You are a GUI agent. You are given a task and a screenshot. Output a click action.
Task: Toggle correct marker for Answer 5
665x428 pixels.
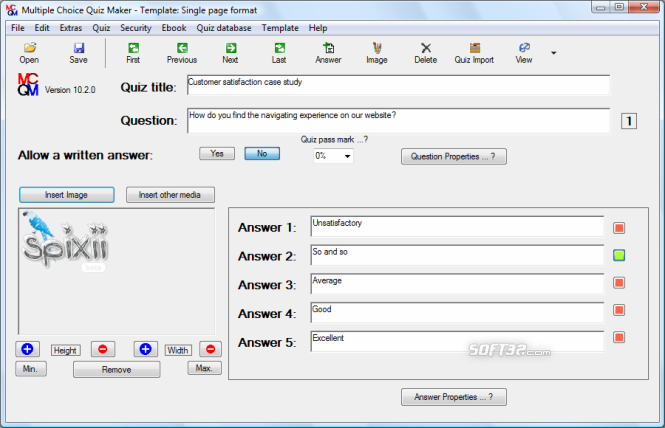click(x=619, y=338)
